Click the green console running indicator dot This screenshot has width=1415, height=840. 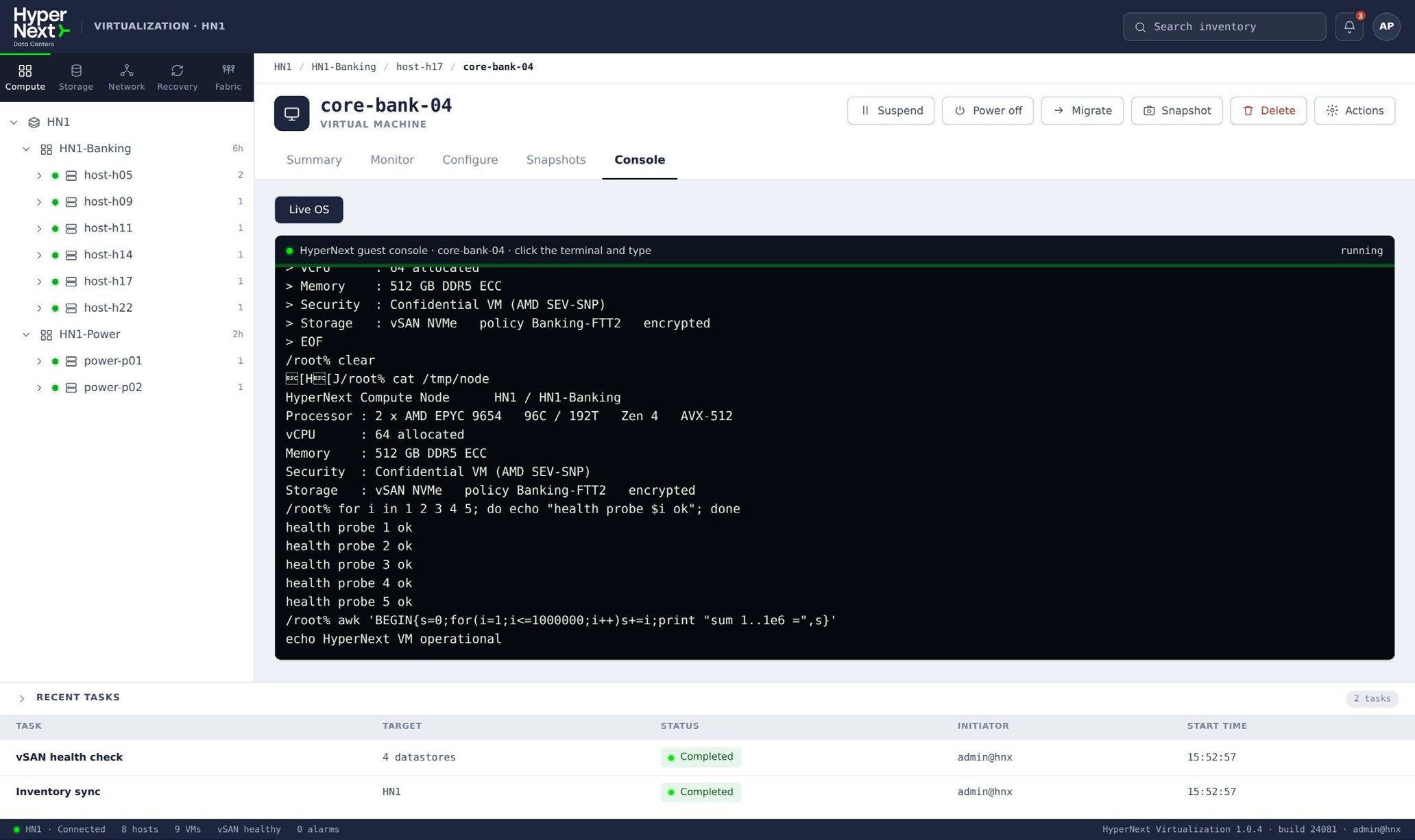(x=289, y=251)
